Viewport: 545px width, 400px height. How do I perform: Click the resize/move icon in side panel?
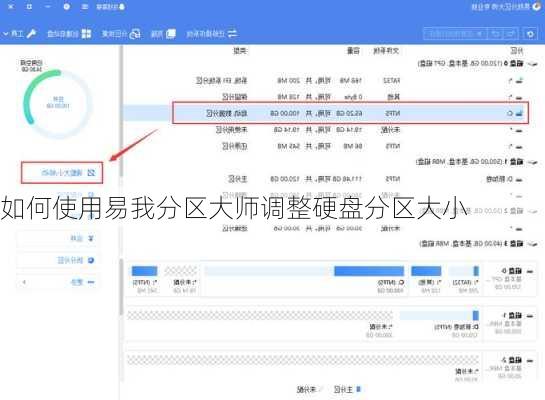pyautogui.click(x=91, y=172)
